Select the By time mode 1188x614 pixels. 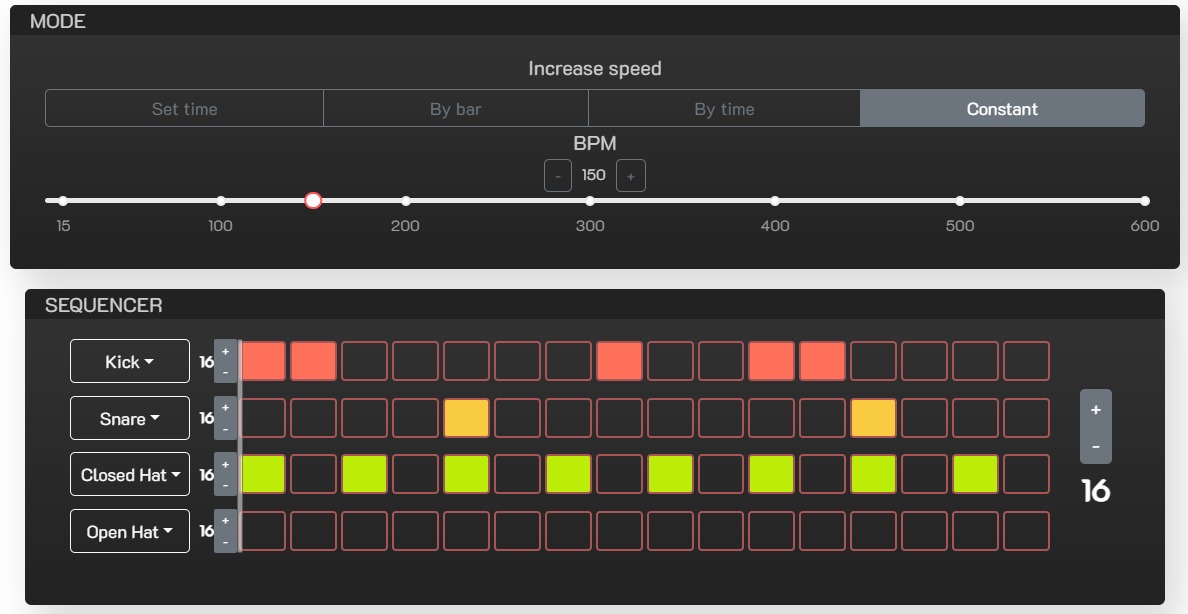(x=724, y=108)
